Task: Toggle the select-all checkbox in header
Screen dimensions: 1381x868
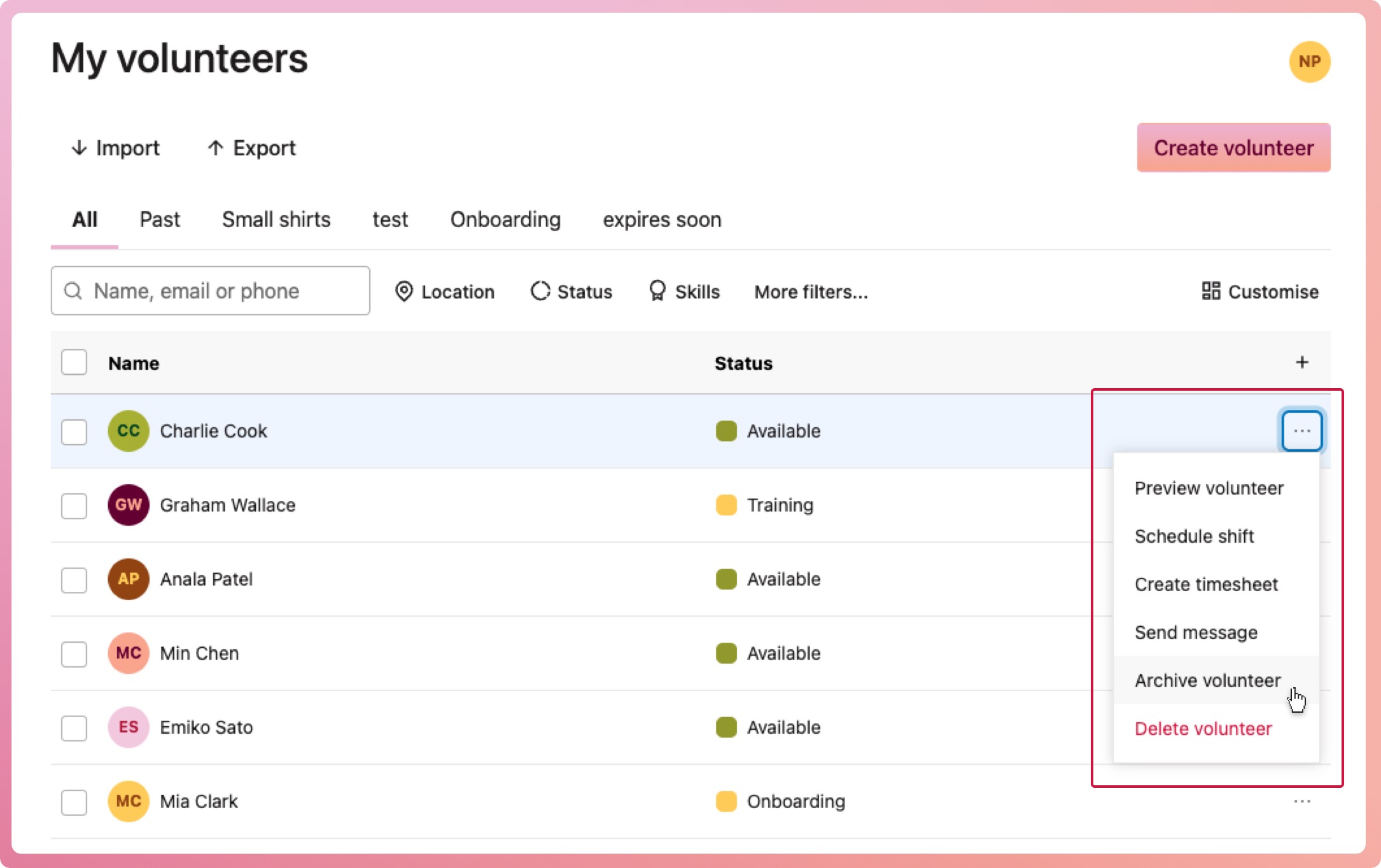Action: tap(74, 363)
